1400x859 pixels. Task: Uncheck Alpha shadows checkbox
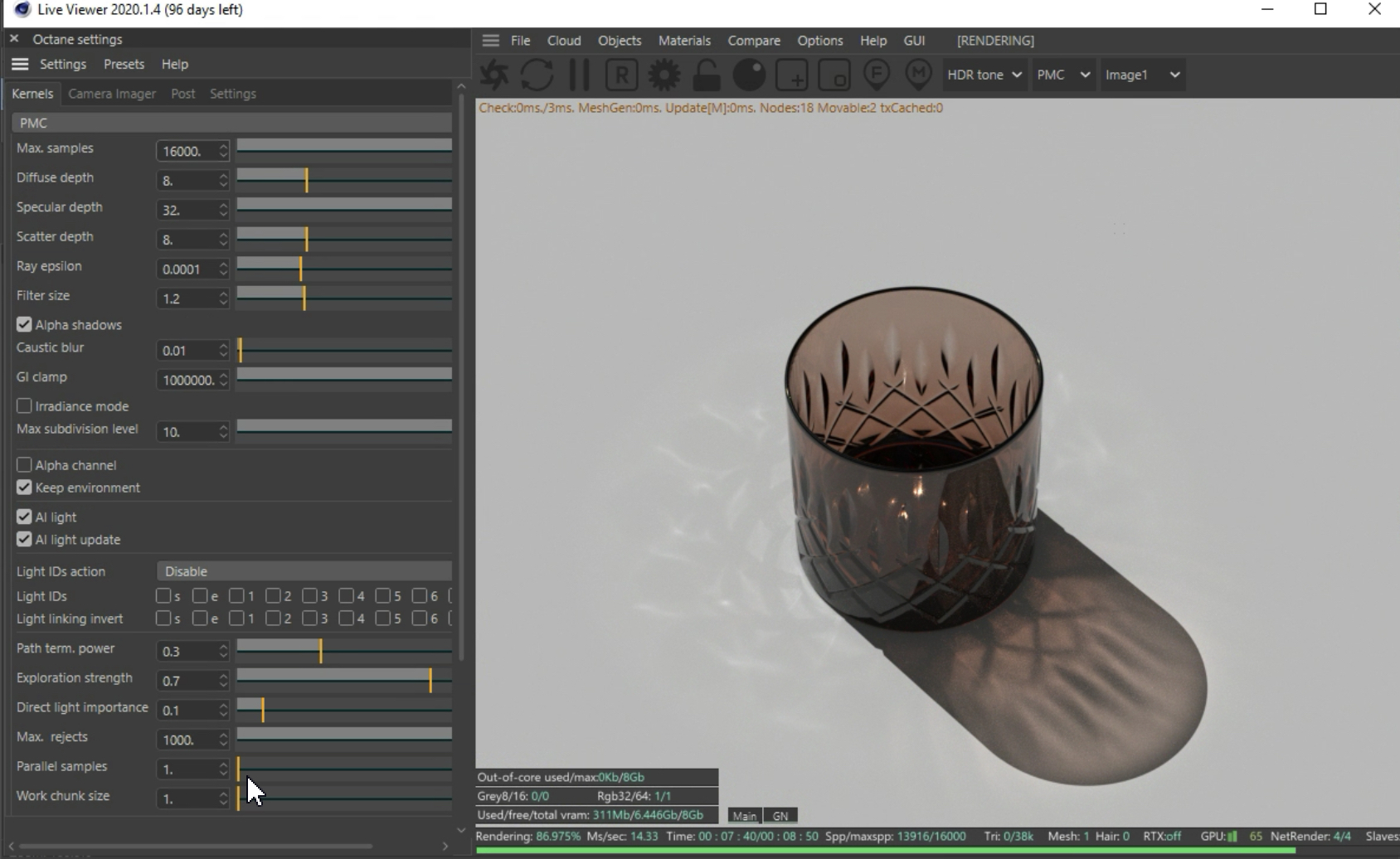[x=24, y=324]
